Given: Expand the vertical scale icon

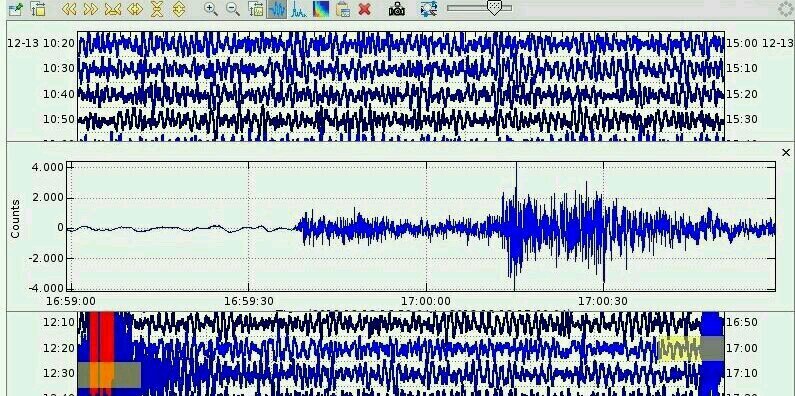Looking at the screenshot, I should [178, 9].
